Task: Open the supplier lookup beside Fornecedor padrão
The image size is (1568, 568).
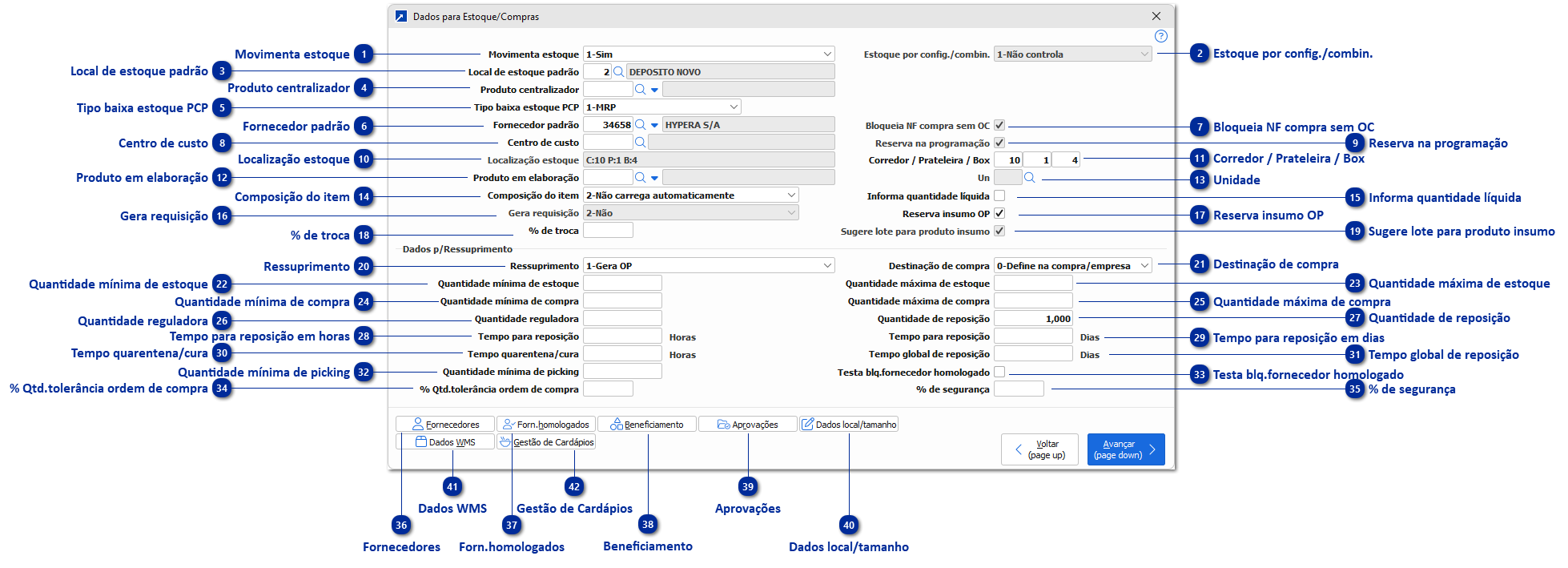Action: click(x=640, y=125)
